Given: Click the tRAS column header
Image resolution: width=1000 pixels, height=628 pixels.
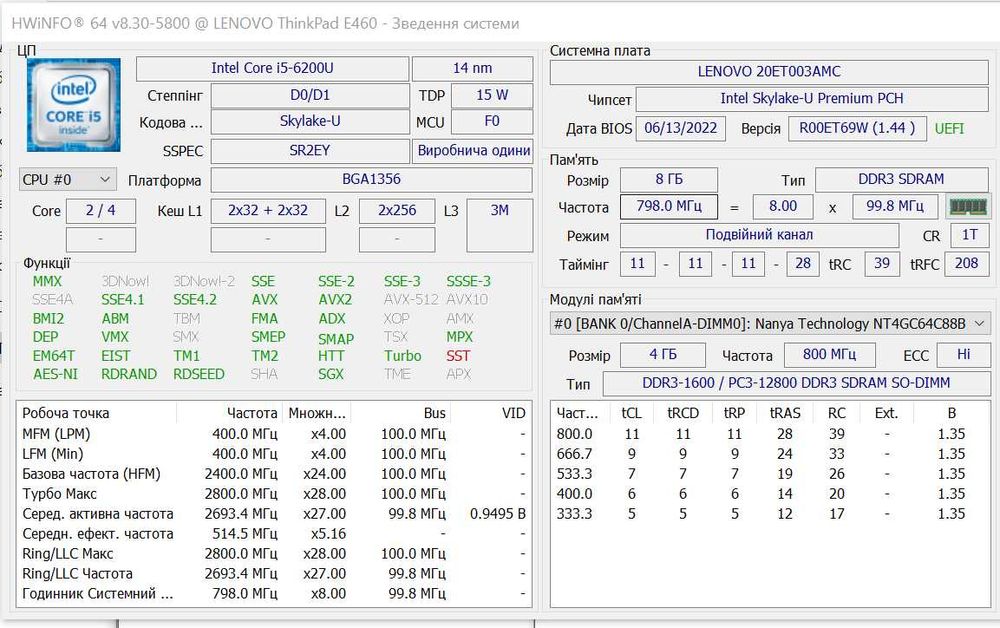Looking at the screenshot, I should point(784,413).
